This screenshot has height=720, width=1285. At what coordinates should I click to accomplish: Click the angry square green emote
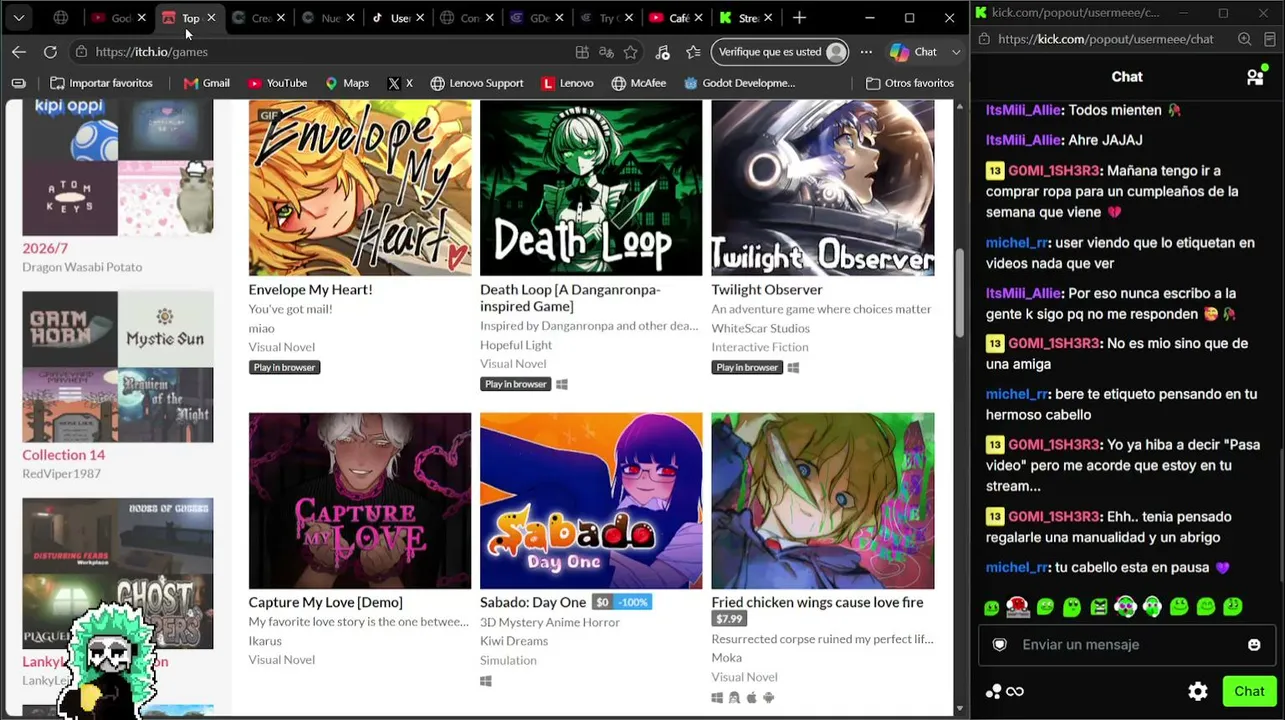1099,606
